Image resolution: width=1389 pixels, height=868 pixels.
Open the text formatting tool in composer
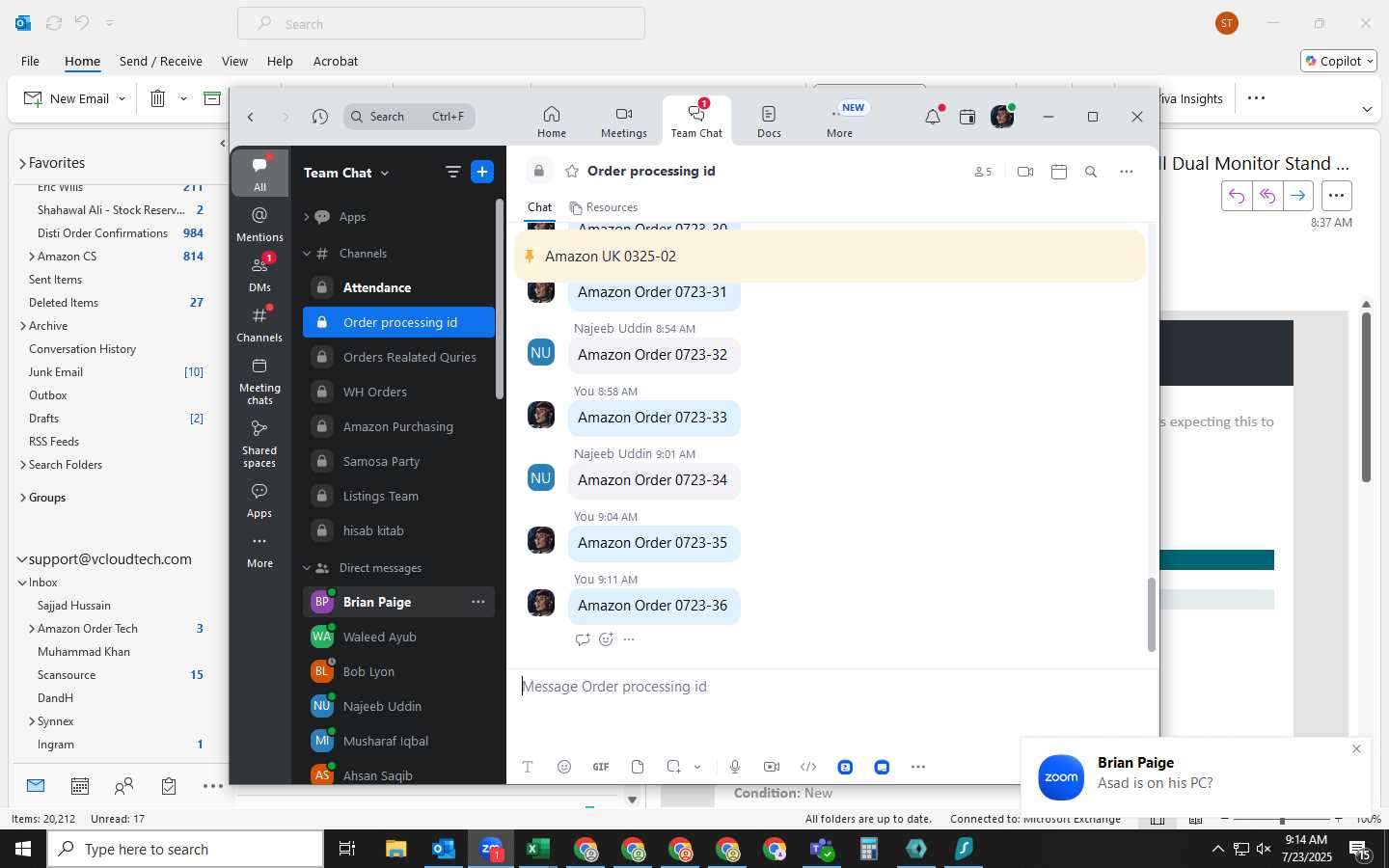point(528,767)
